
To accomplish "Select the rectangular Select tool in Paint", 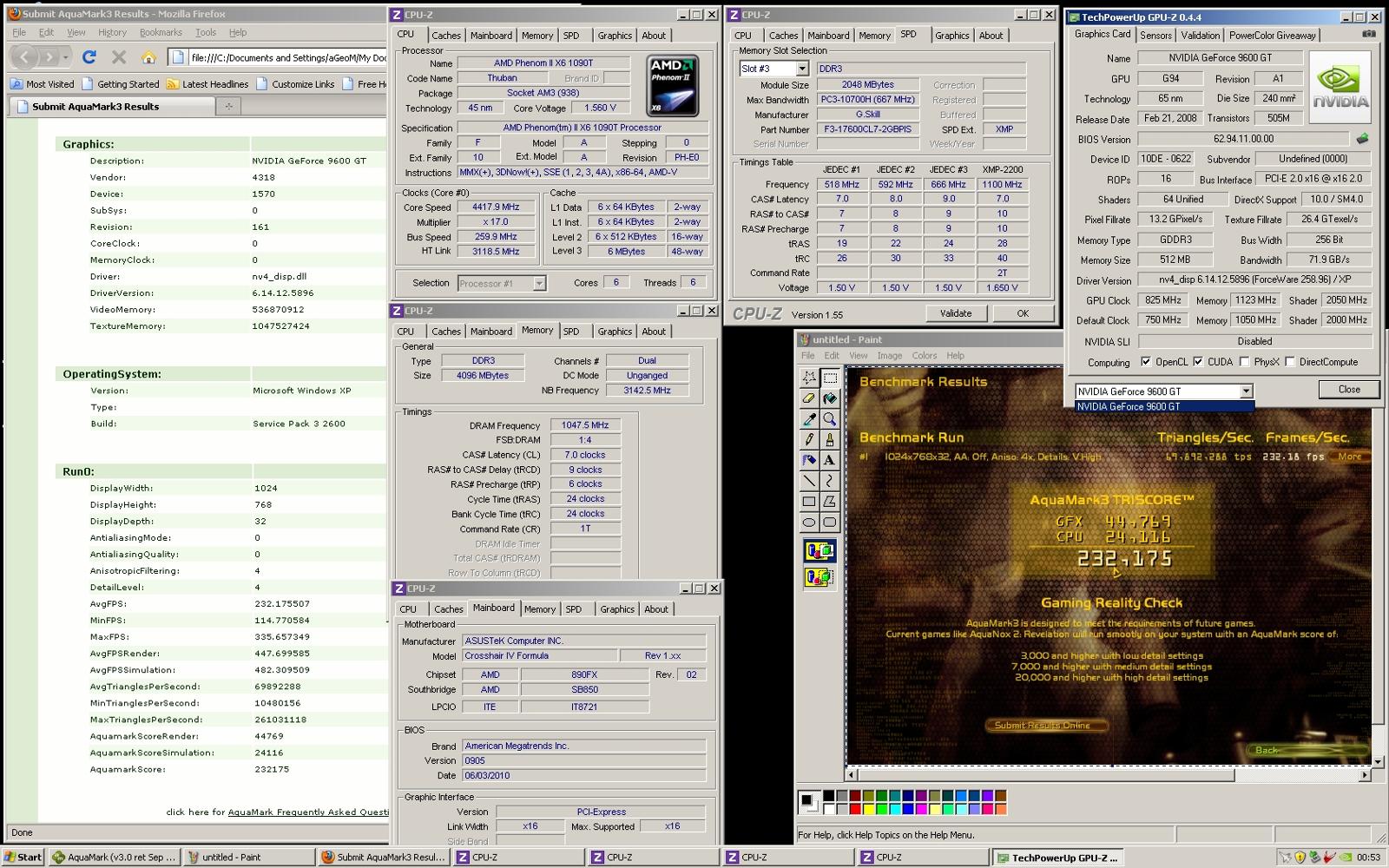I will (x=830, y=378).
